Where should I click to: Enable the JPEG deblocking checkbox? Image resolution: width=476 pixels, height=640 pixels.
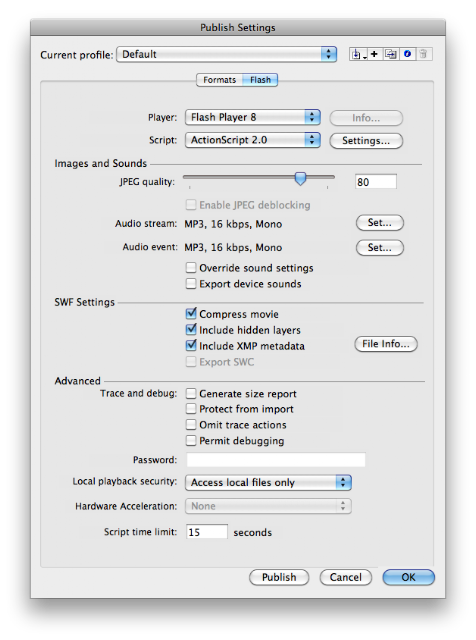click(x=191, y=204)
